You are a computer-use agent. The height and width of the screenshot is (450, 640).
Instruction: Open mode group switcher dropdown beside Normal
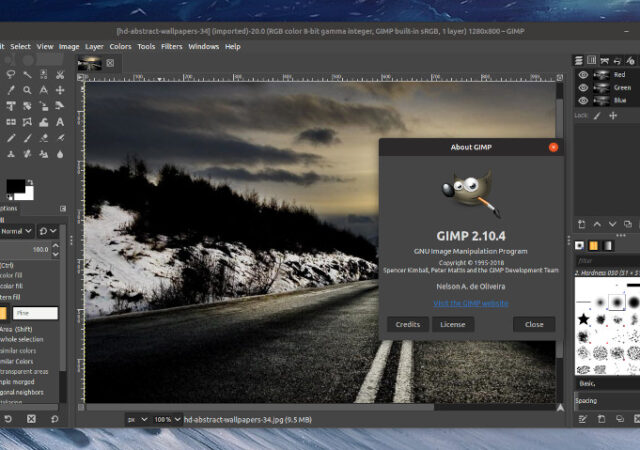pos(48,231)
